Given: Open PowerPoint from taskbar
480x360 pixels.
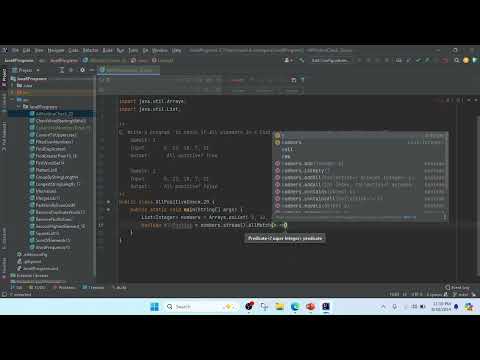Looking at the screenshot, I should [310, 307].
